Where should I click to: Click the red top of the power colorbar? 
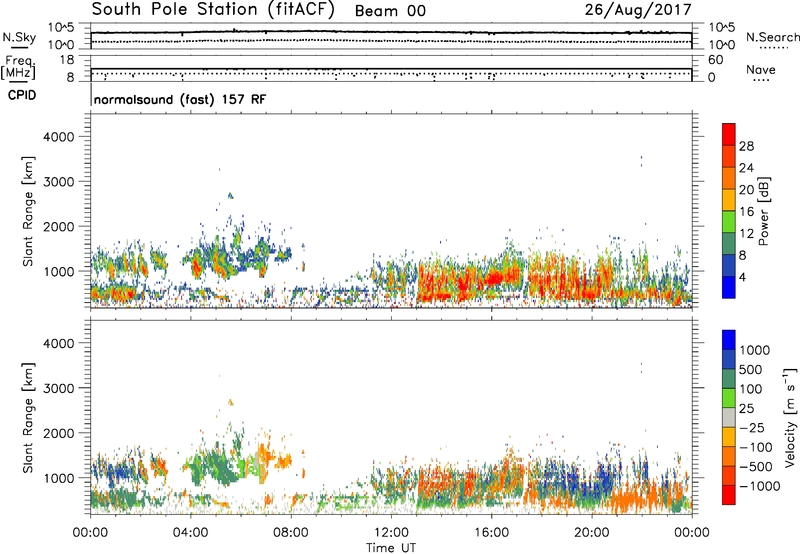(x=729, y=134)
